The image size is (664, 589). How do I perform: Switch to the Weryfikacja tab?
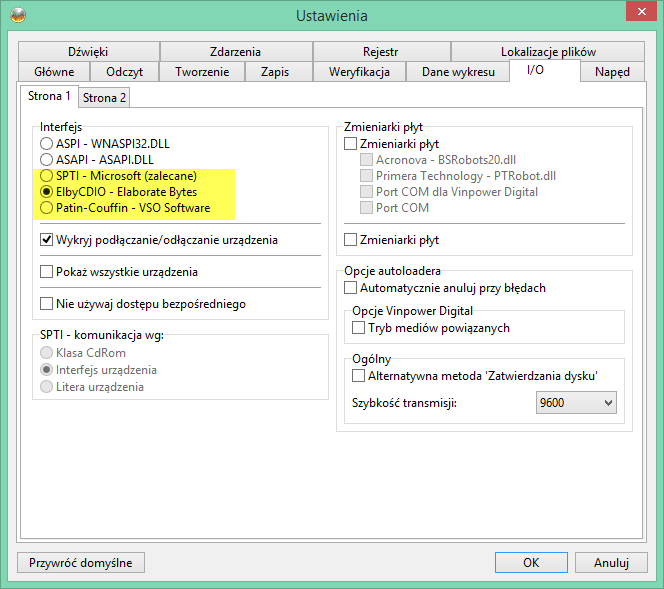(359, 72)
